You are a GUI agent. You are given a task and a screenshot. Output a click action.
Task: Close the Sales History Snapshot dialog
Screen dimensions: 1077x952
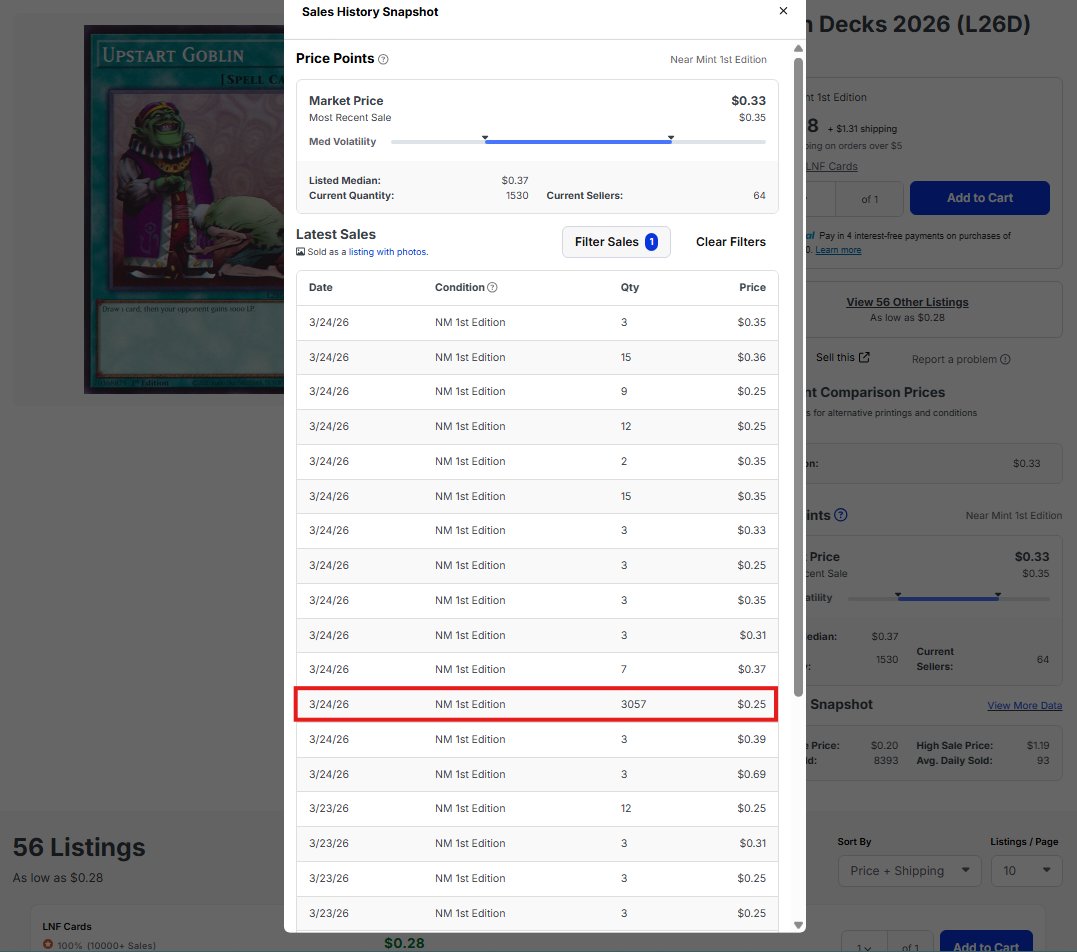coord(783,11)
